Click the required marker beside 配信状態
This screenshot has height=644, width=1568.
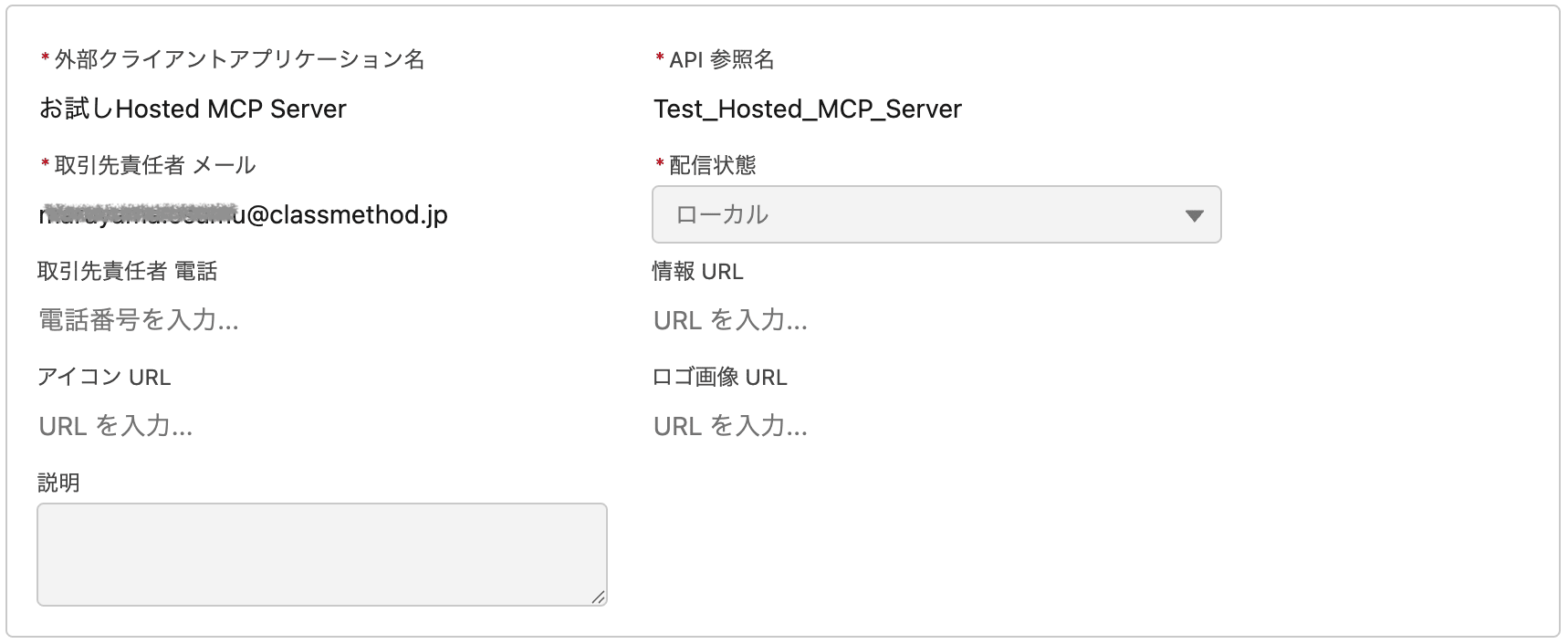(x=656, y=165)
